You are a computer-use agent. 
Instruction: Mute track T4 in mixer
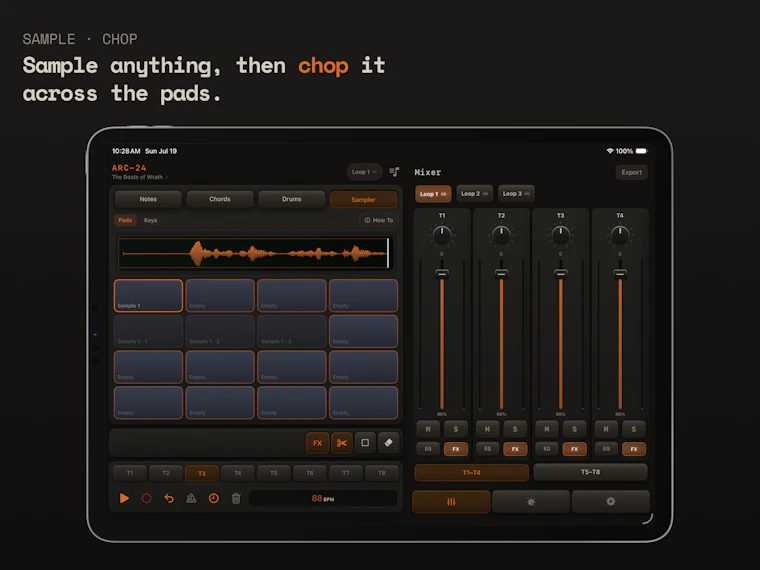606,429
